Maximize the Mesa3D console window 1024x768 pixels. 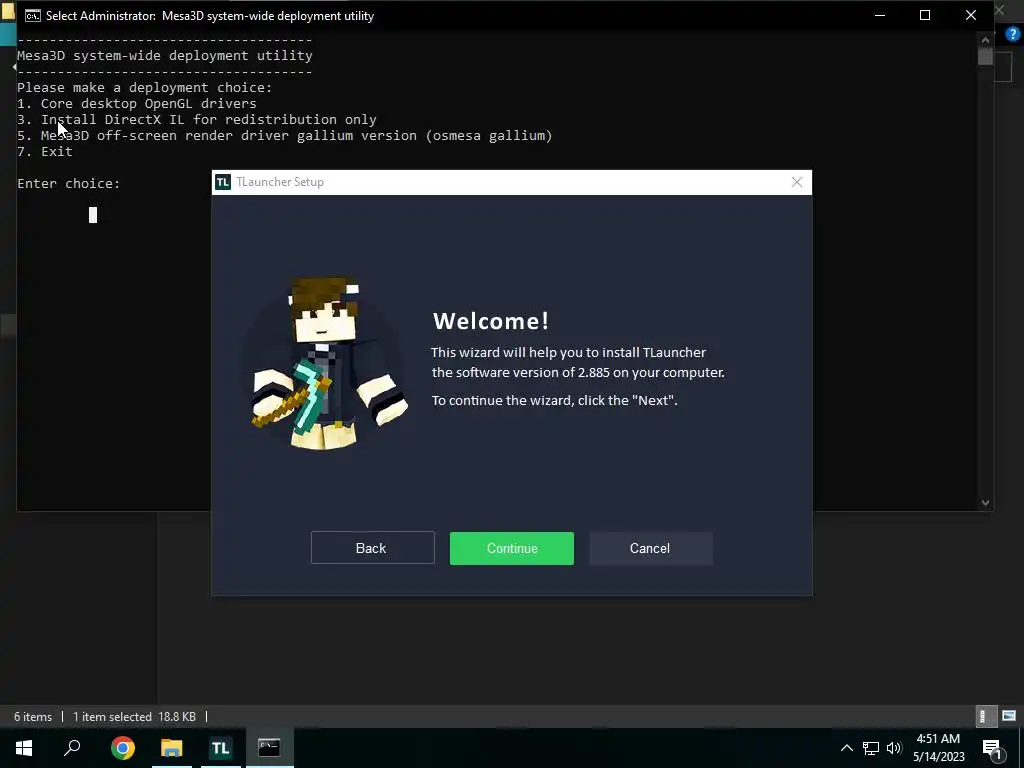coord(925,15)
